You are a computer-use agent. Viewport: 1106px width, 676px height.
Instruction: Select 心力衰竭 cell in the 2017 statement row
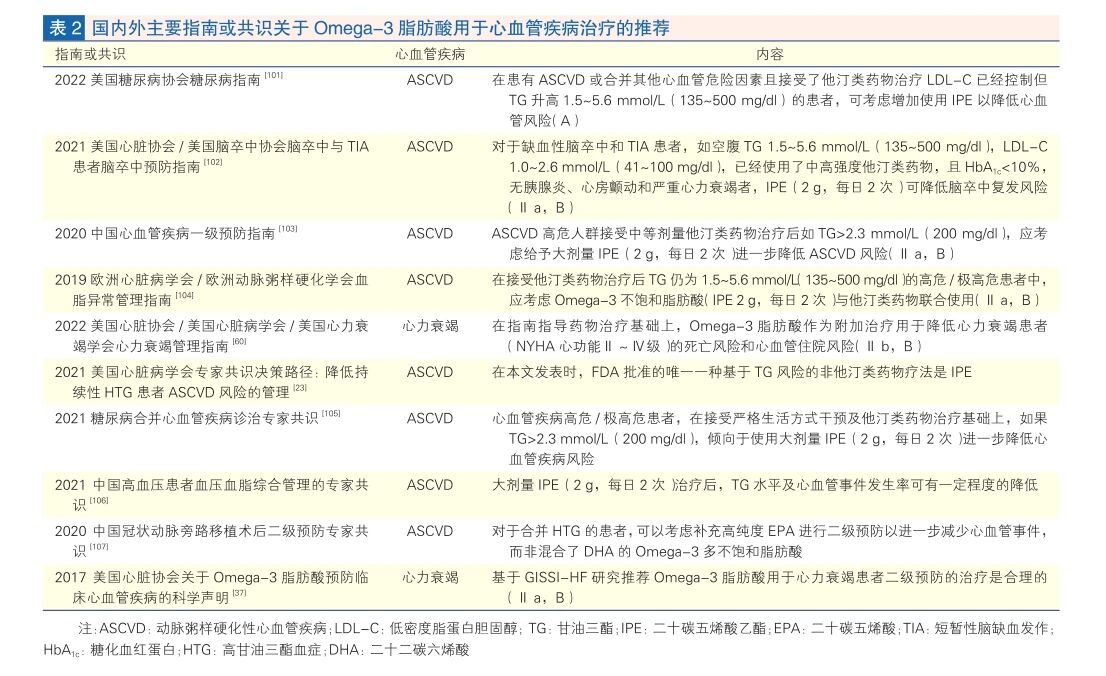click(x=430, y=577)
